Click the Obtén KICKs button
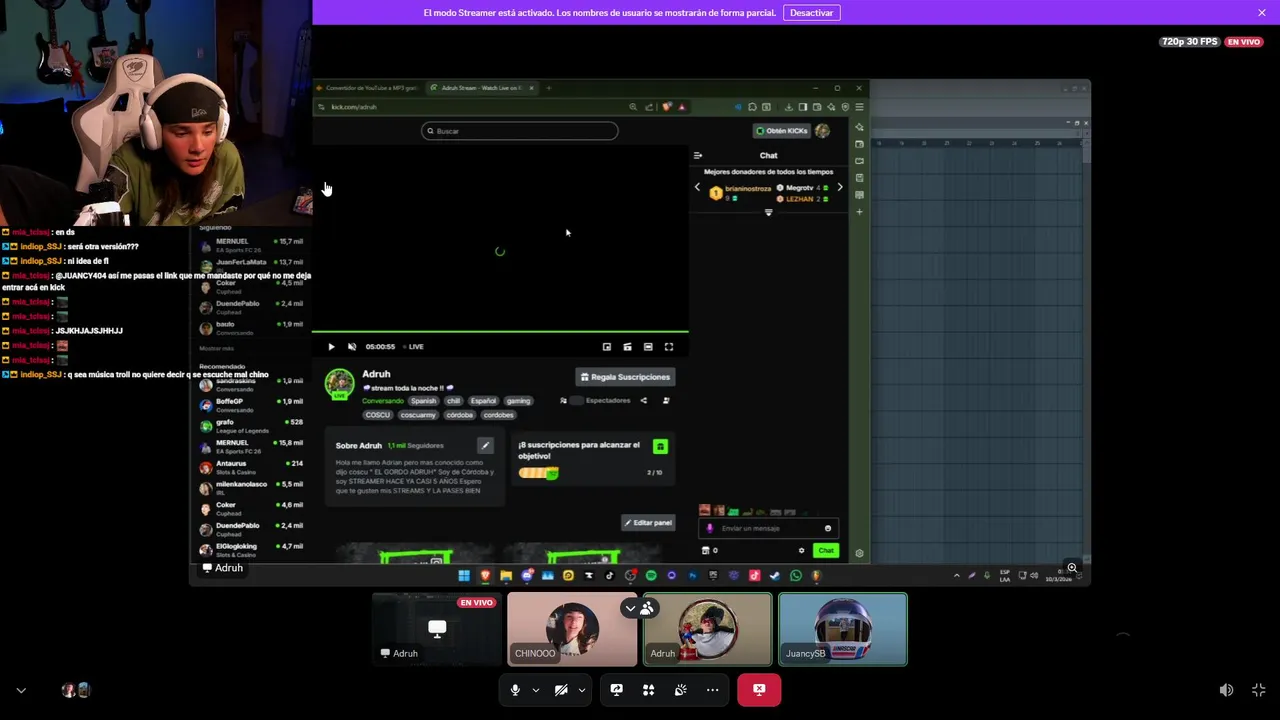 pos(782,131)
